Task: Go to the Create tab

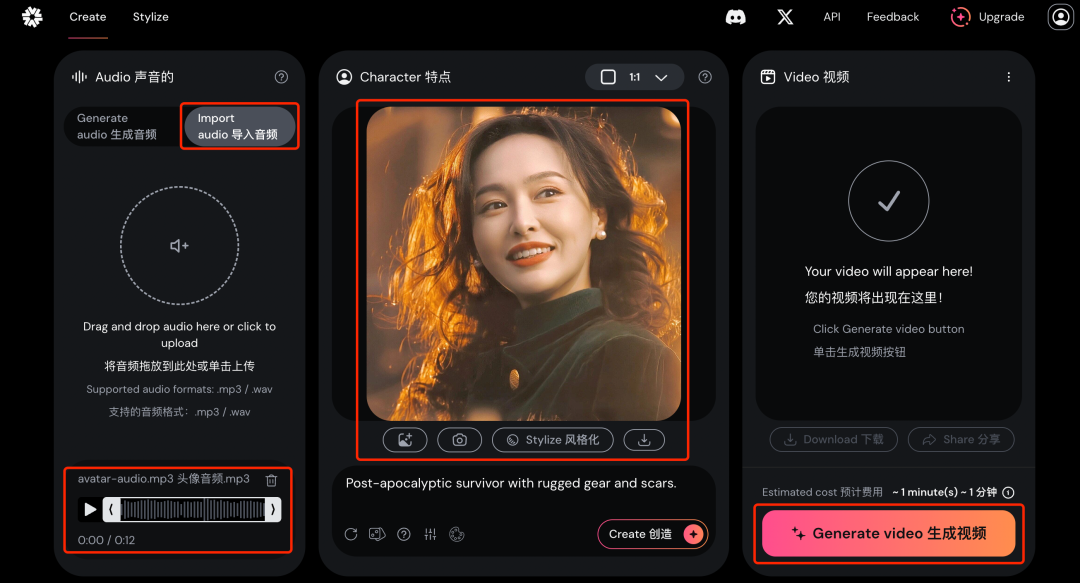Action: (87, 17)
